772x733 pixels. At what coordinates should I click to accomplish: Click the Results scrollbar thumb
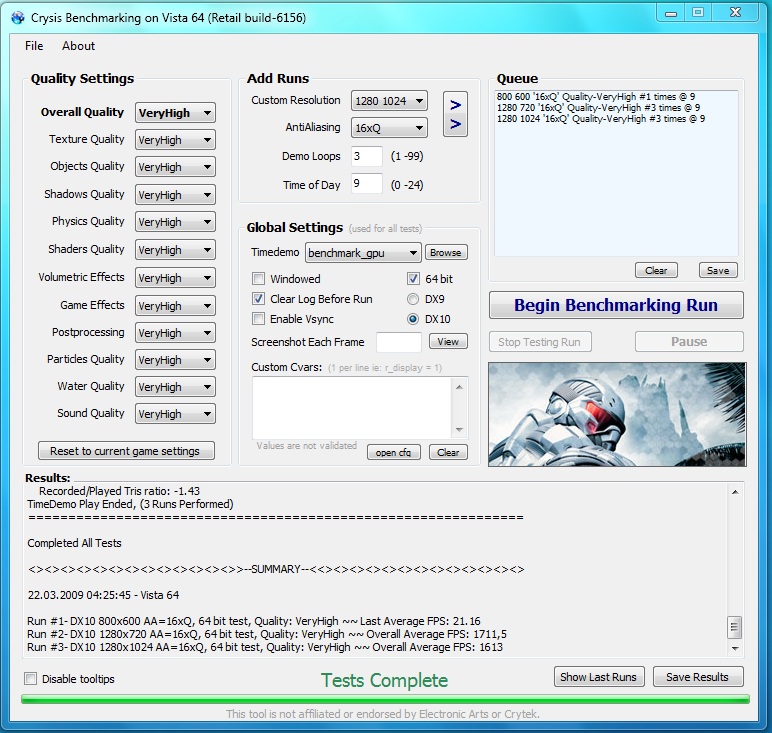pyautogui.click(x=734, y=627)
